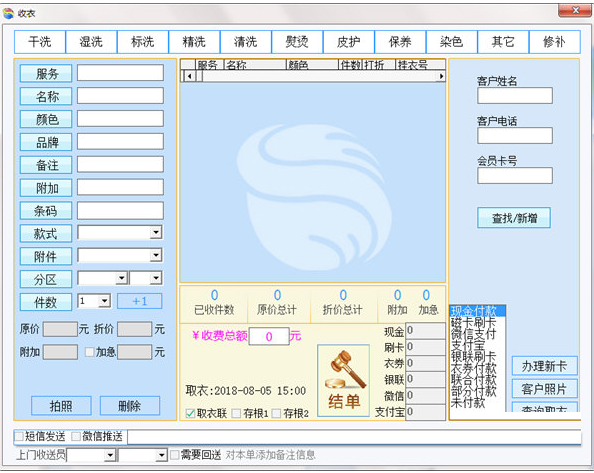Click the 结单 gavel checkout button
This screenshot has height=473, width=594.
343,381
